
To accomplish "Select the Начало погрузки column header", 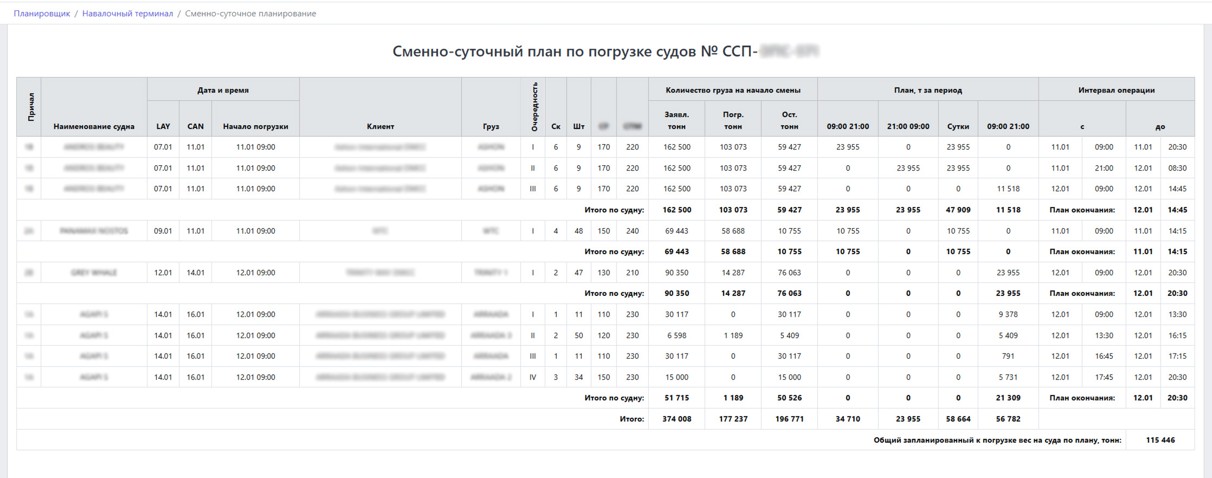I will [255, 127].
